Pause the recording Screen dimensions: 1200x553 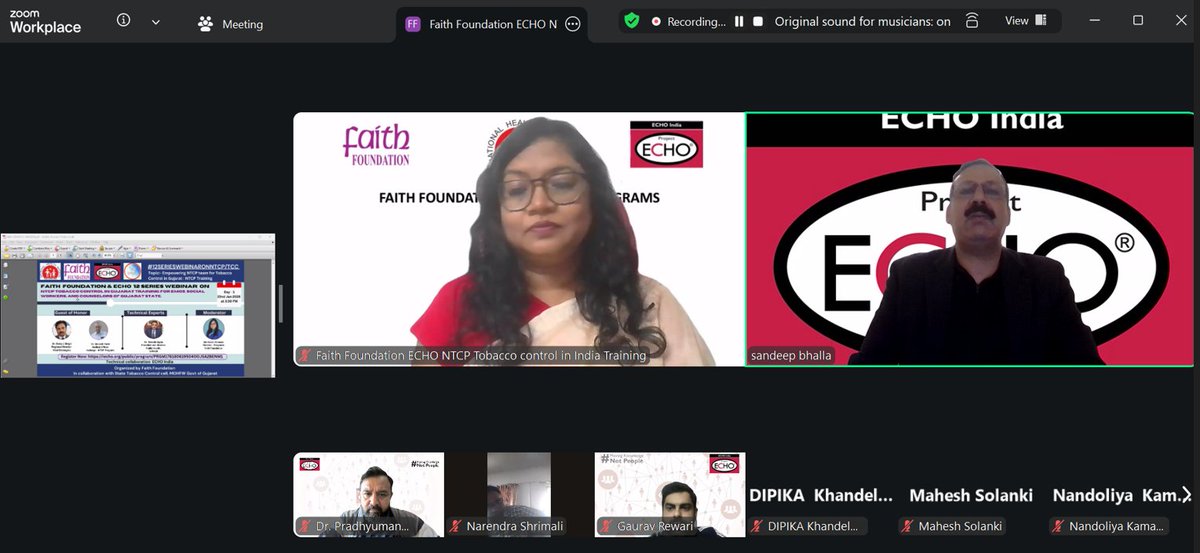click(739, 21)
